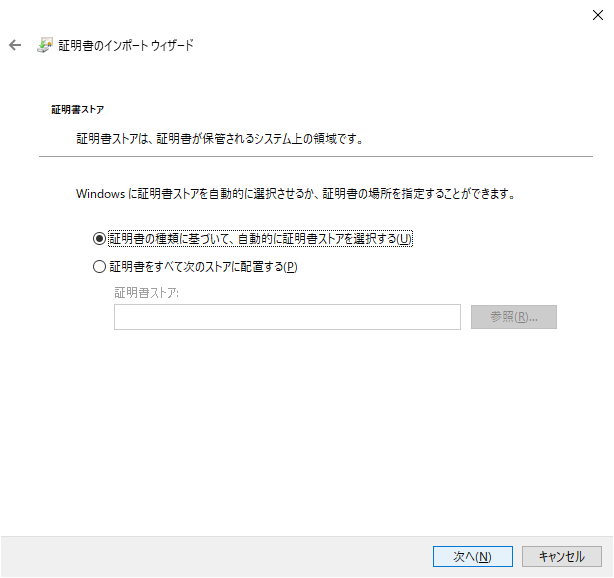Click the 参照(R)... browse button
Viewport: 614px width, 578px height.
click(x=513, y=317)
